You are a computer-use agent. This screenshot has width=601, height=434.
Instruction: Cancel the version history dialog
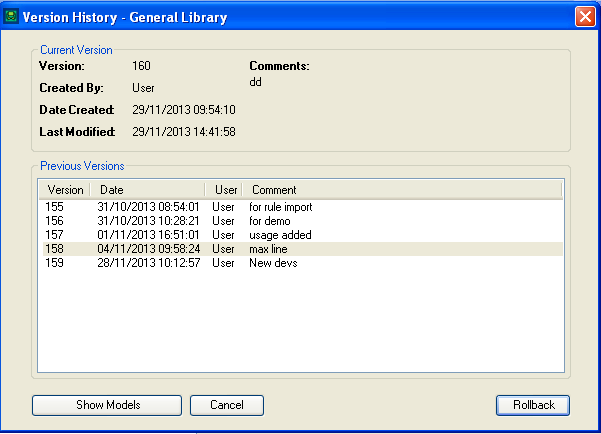click(227, 405)
